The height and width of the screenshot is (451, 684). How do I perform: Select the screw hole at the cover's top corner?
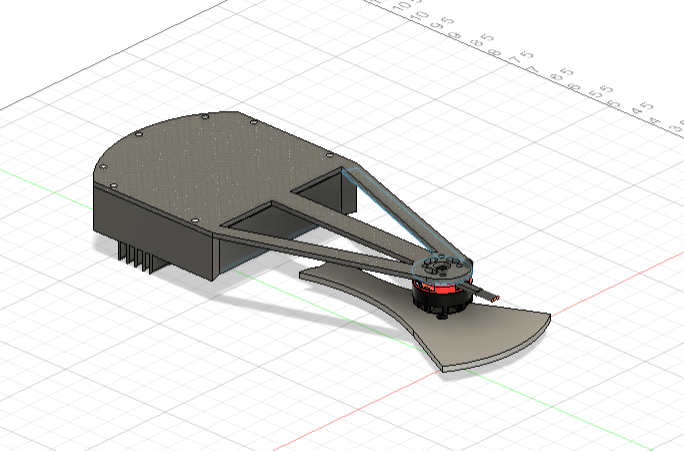pos(205,118)
